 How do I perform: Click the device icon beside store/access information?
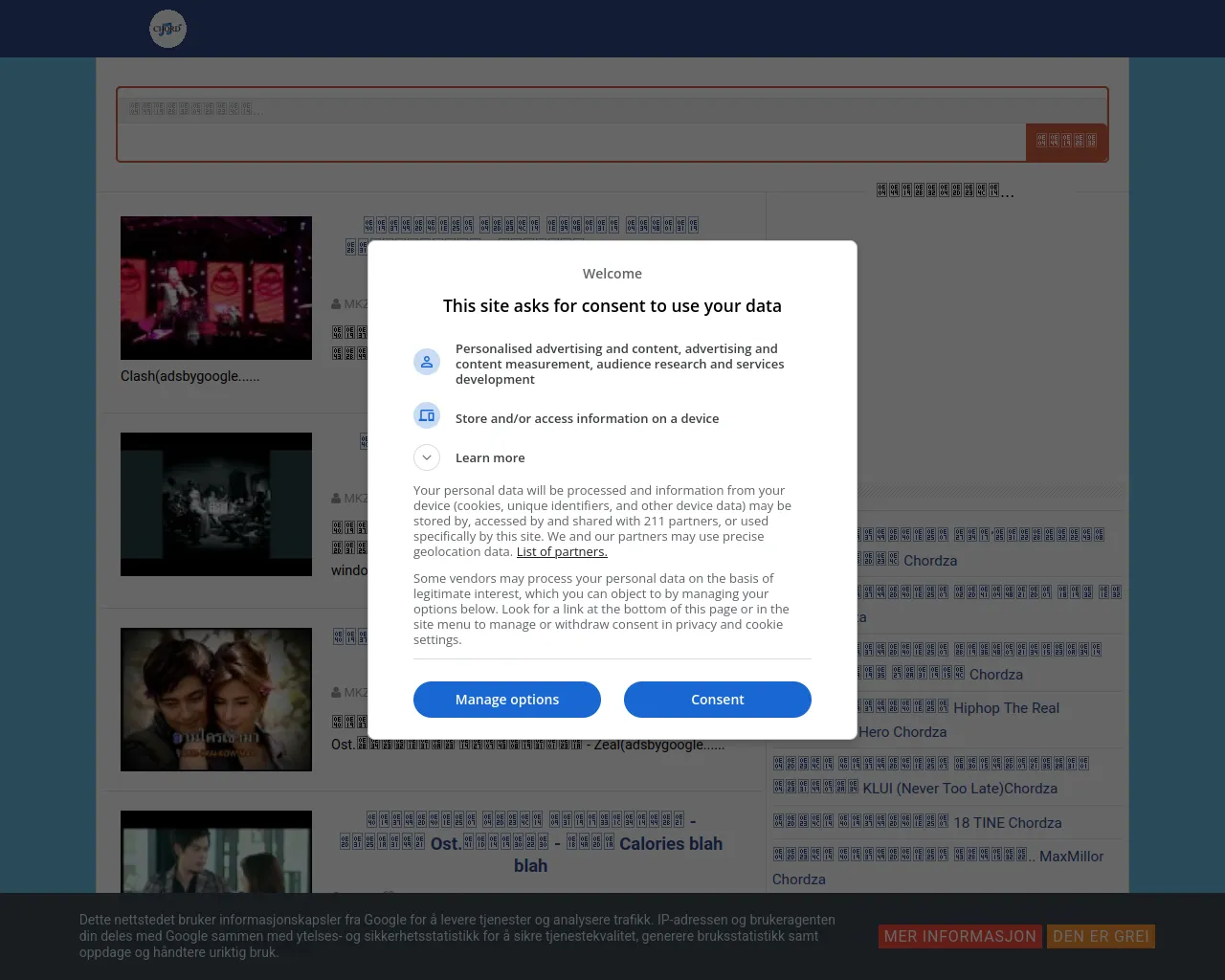[427, 415]
